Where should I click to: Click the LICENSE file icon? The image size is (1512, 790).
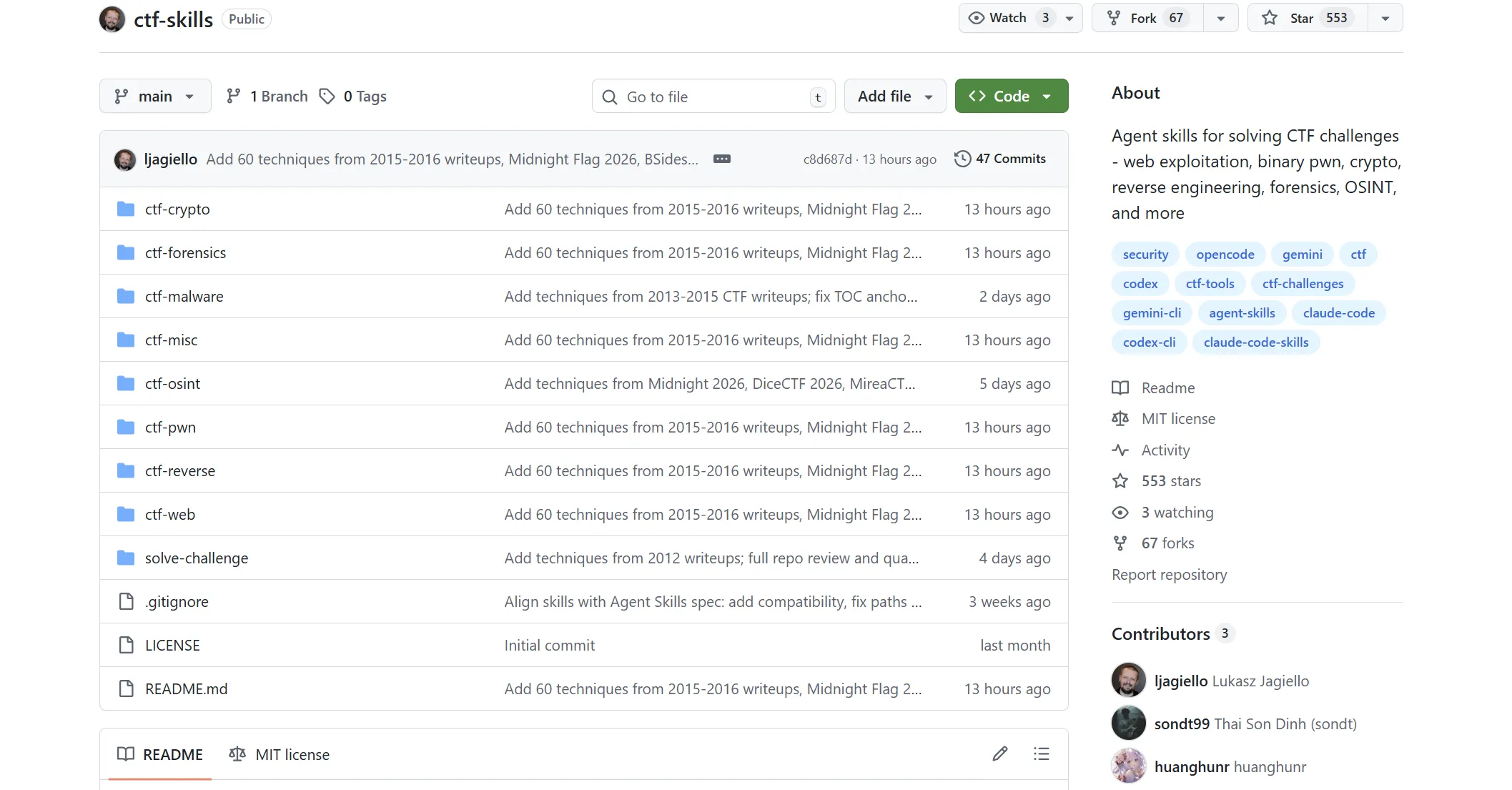[x=126, y=645]
